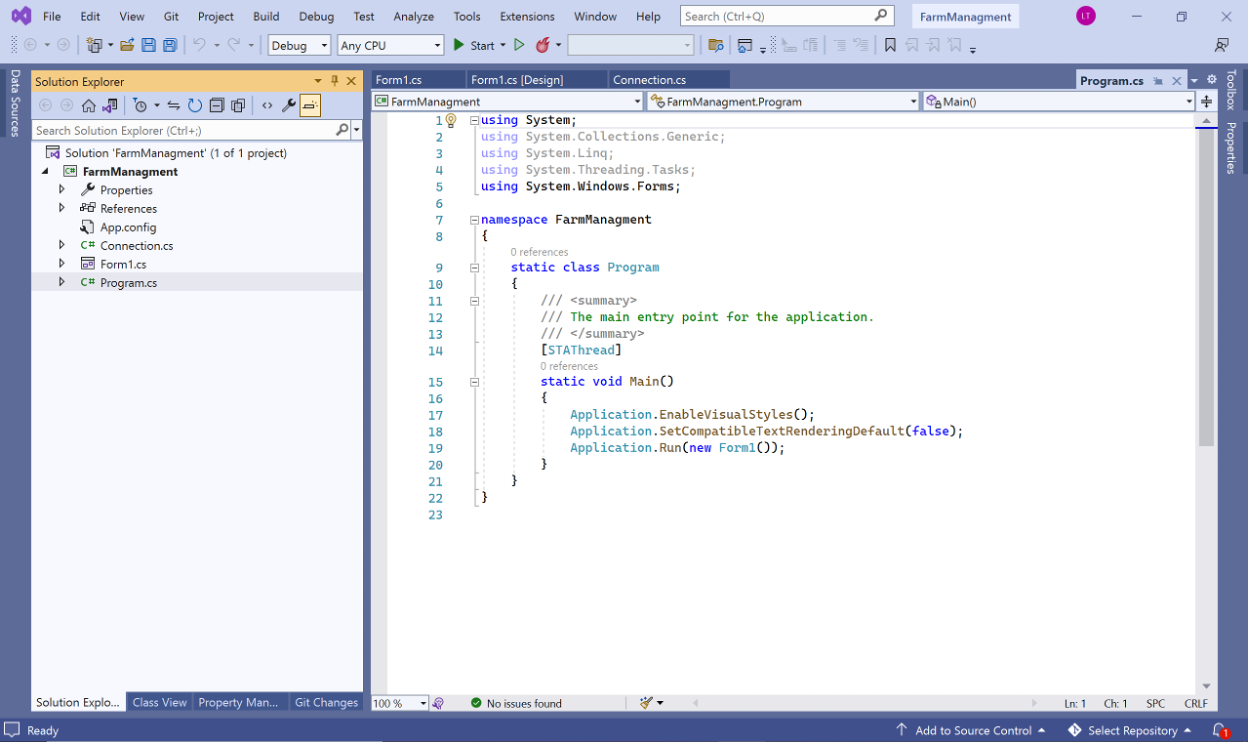Toggle Show All Files in Solution Explorer

(x=238, y=106)
